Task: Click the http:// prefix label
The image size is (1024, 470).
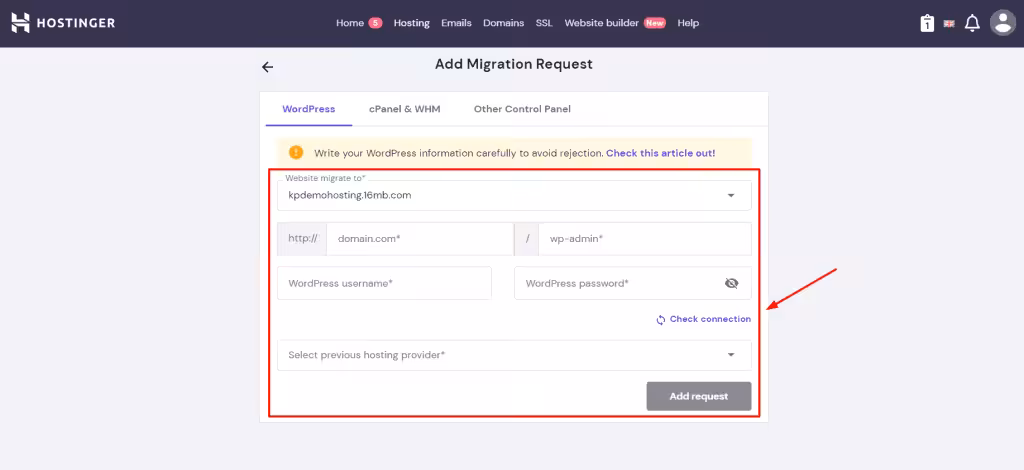Action: click(x=302, y=239)
